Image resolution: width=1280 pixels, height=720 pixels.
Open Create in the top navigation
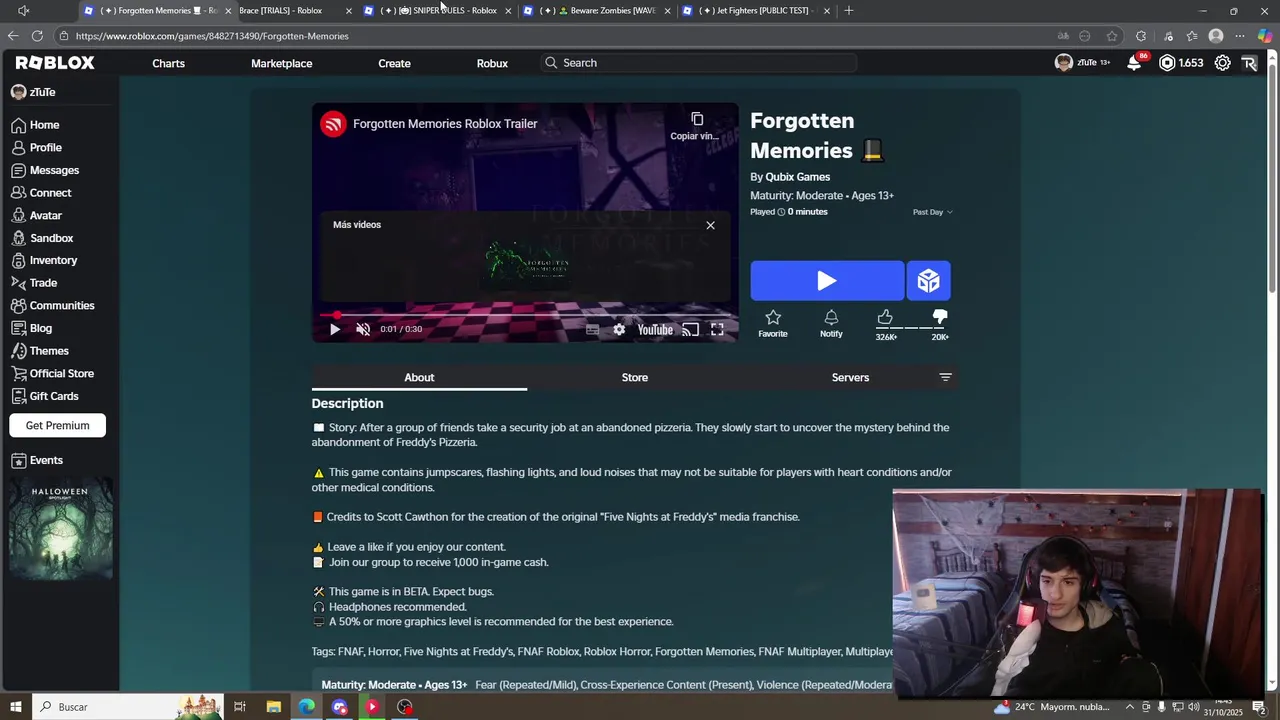pyautogui.click(x=394, y=63)
